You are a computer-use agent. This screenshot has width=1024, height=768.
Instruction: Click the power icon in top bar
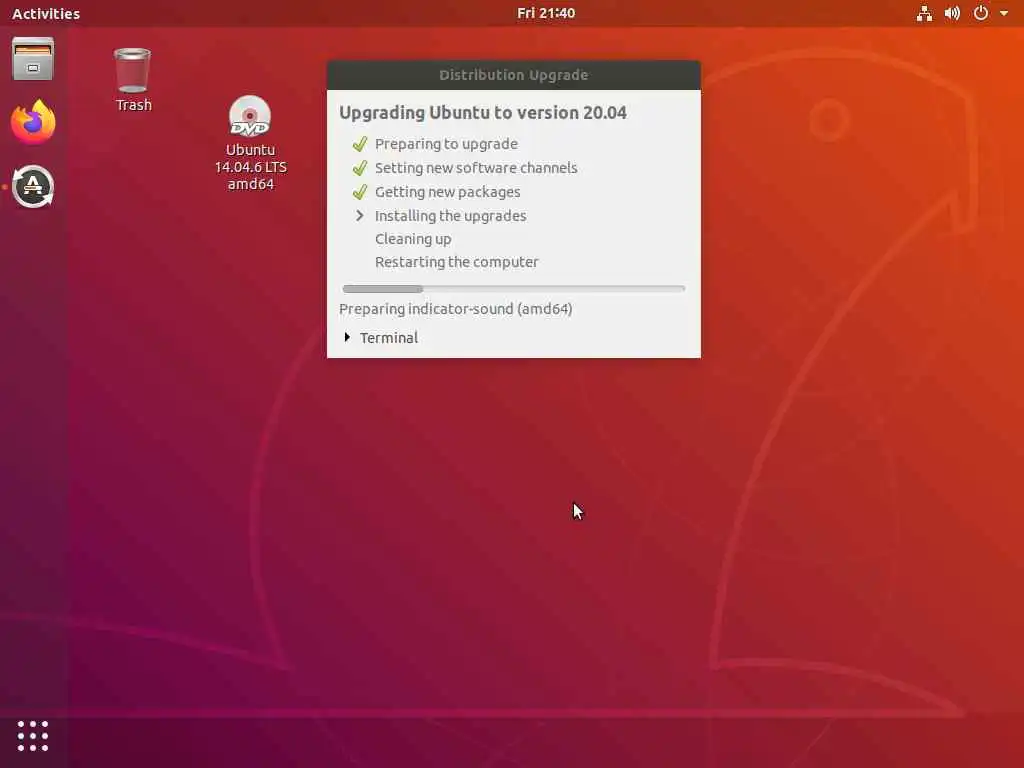(x=981, y=13)
